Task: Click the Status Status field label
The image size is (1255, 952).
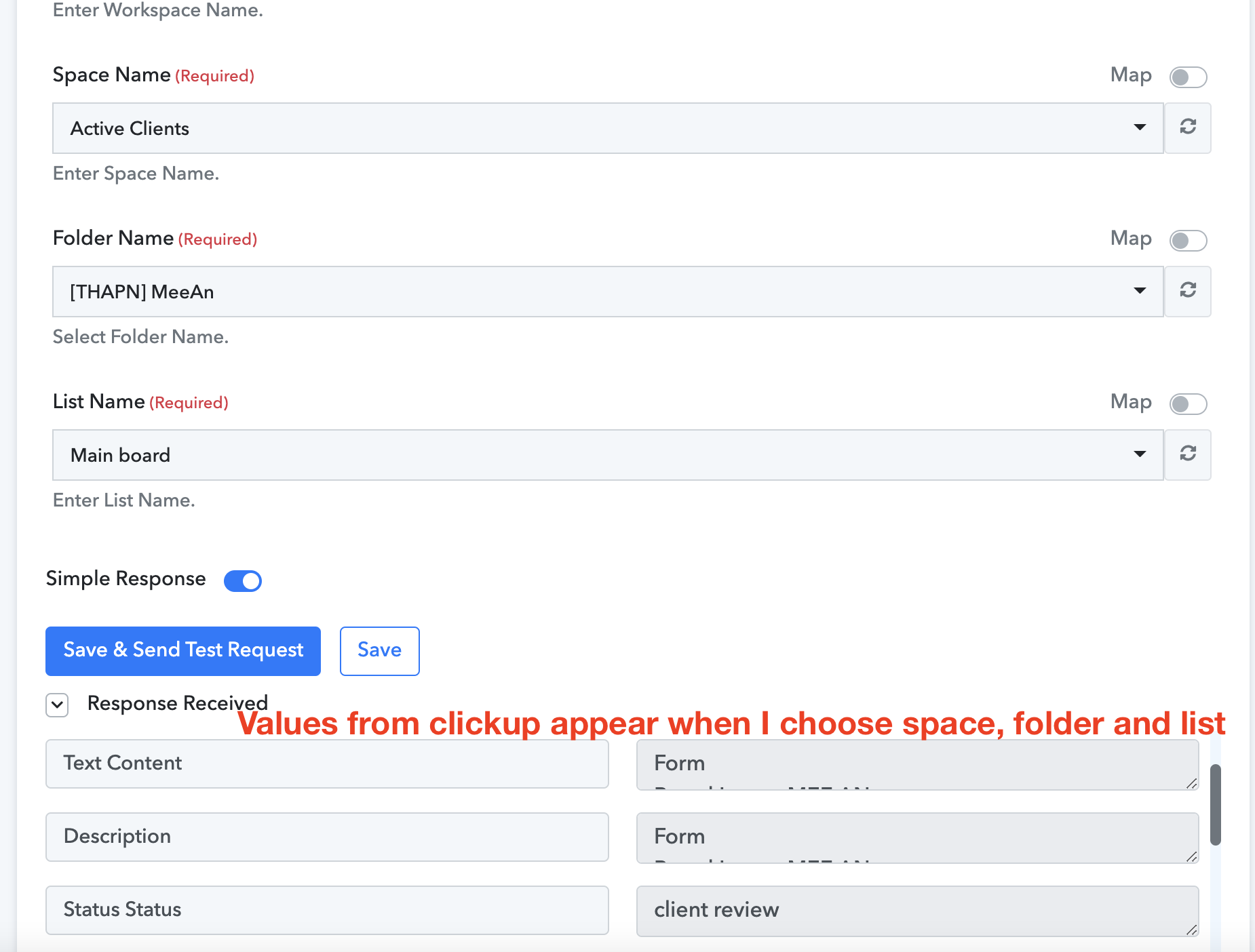Action: [327, 911]
